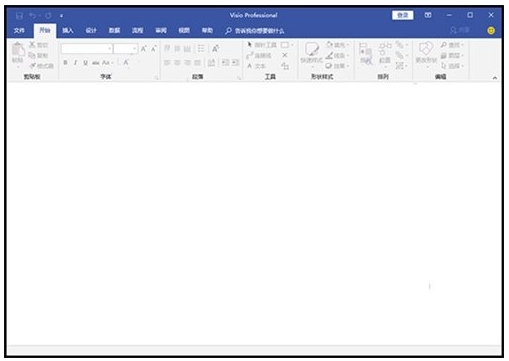Collapse the ribbon with the chevron
Viewport: 509px width, 361px height.
coord(495,78)
